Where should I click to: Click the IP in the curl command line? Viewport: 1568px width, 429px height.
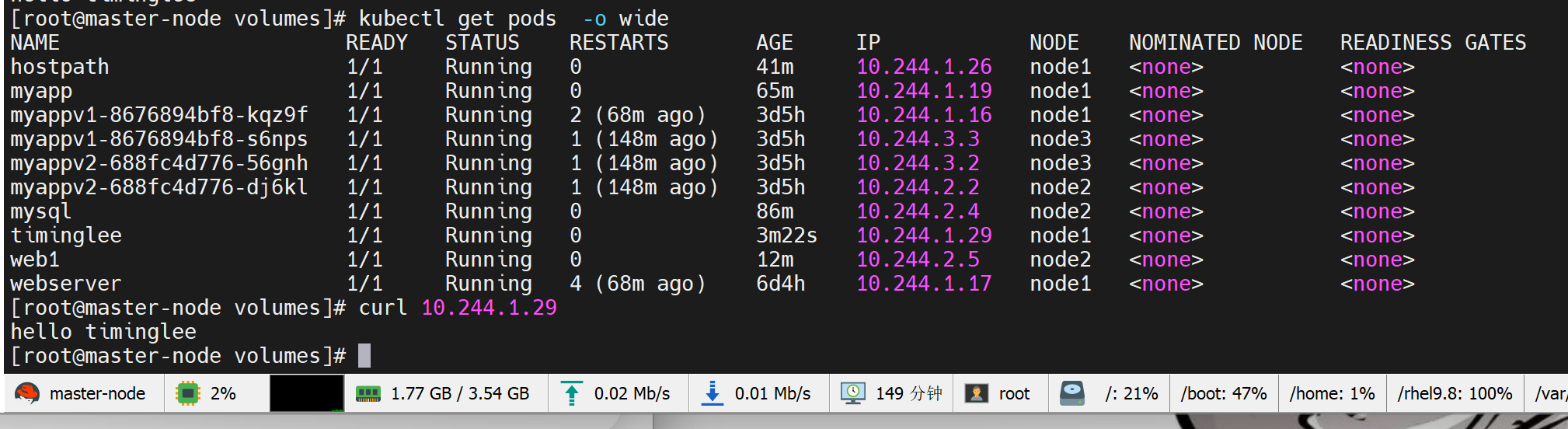pyautogui.click(x=489, y=308)
